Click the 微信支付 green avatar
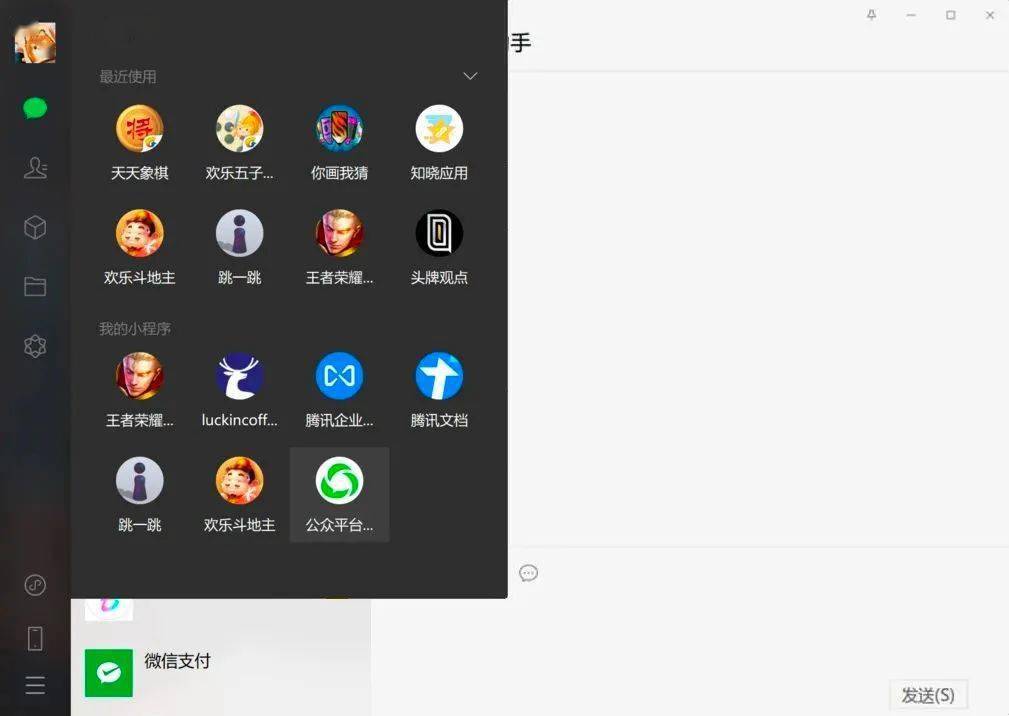Screen dimensions: 1009x716 coord(109,673)
